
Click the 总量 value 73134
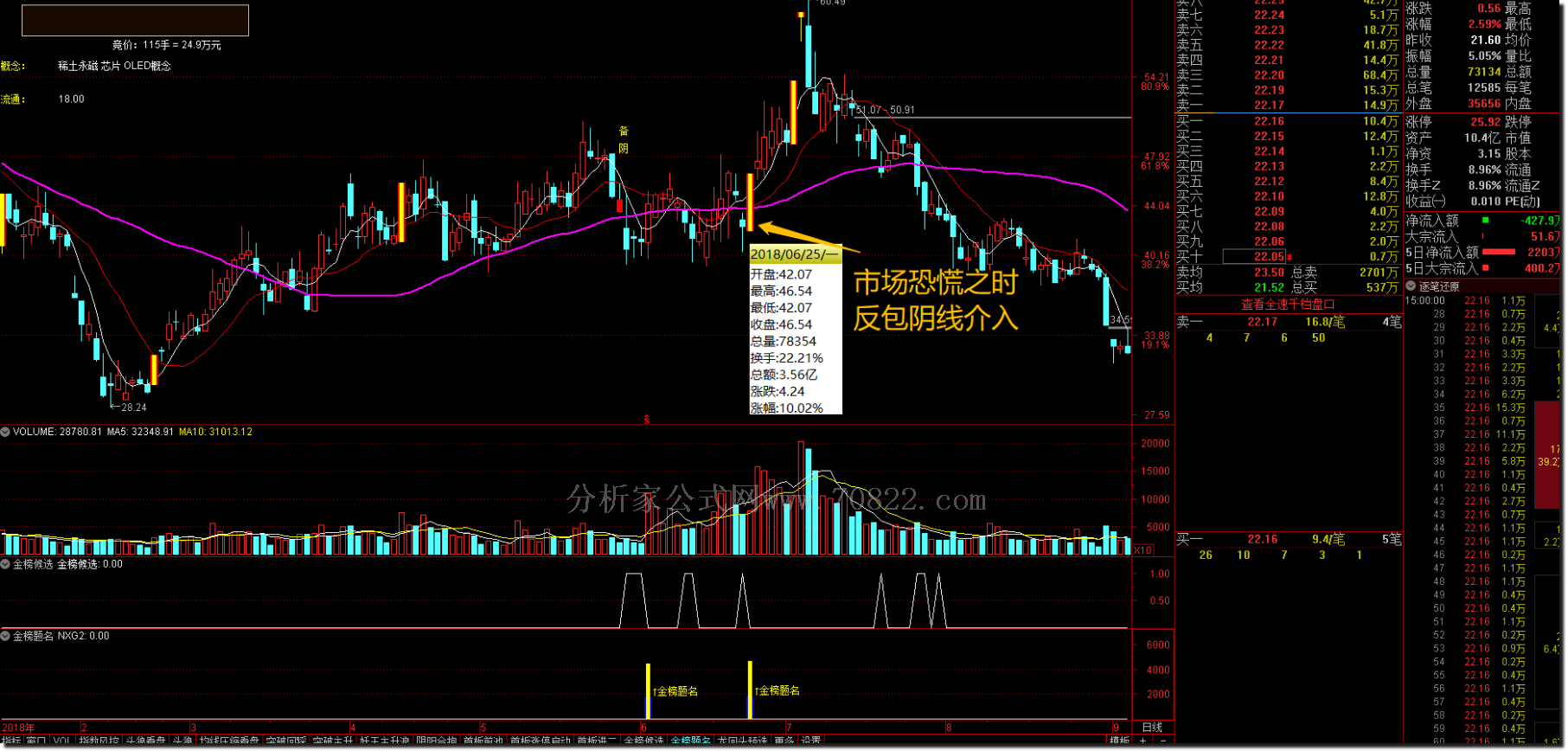(x=1484, y=72)
